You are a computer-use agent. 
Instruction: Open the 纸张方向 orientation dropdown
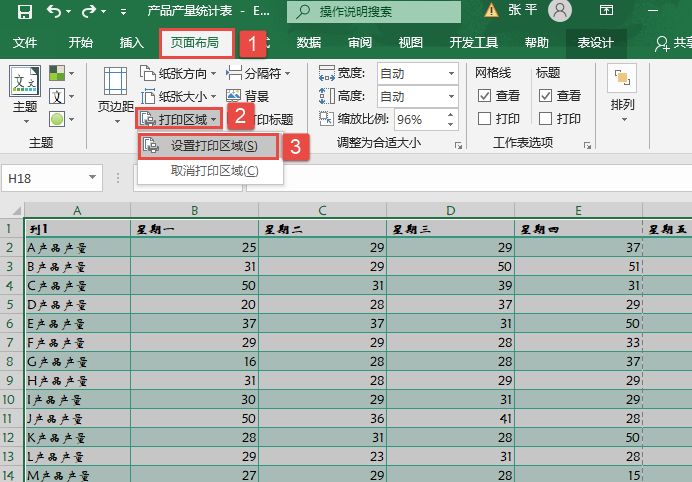click(178, 73)
